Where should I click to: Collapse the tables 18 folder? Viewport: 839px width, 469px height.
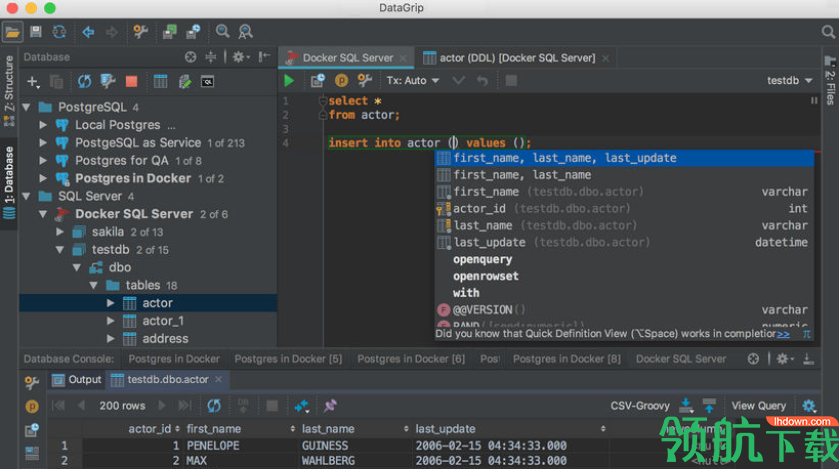(94, 285)
